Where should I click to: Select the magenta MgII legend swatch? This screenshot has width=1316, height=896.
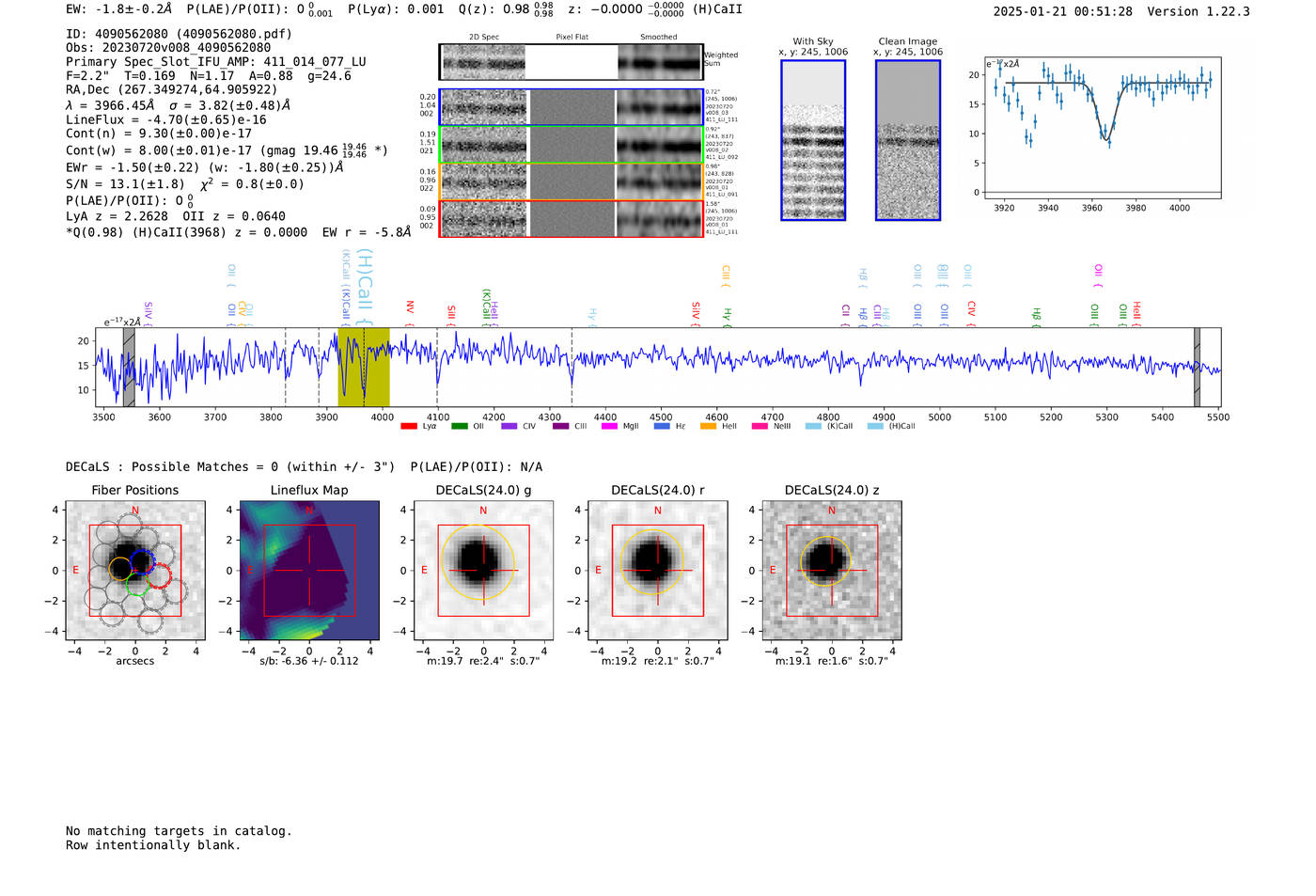coord(609,426)
